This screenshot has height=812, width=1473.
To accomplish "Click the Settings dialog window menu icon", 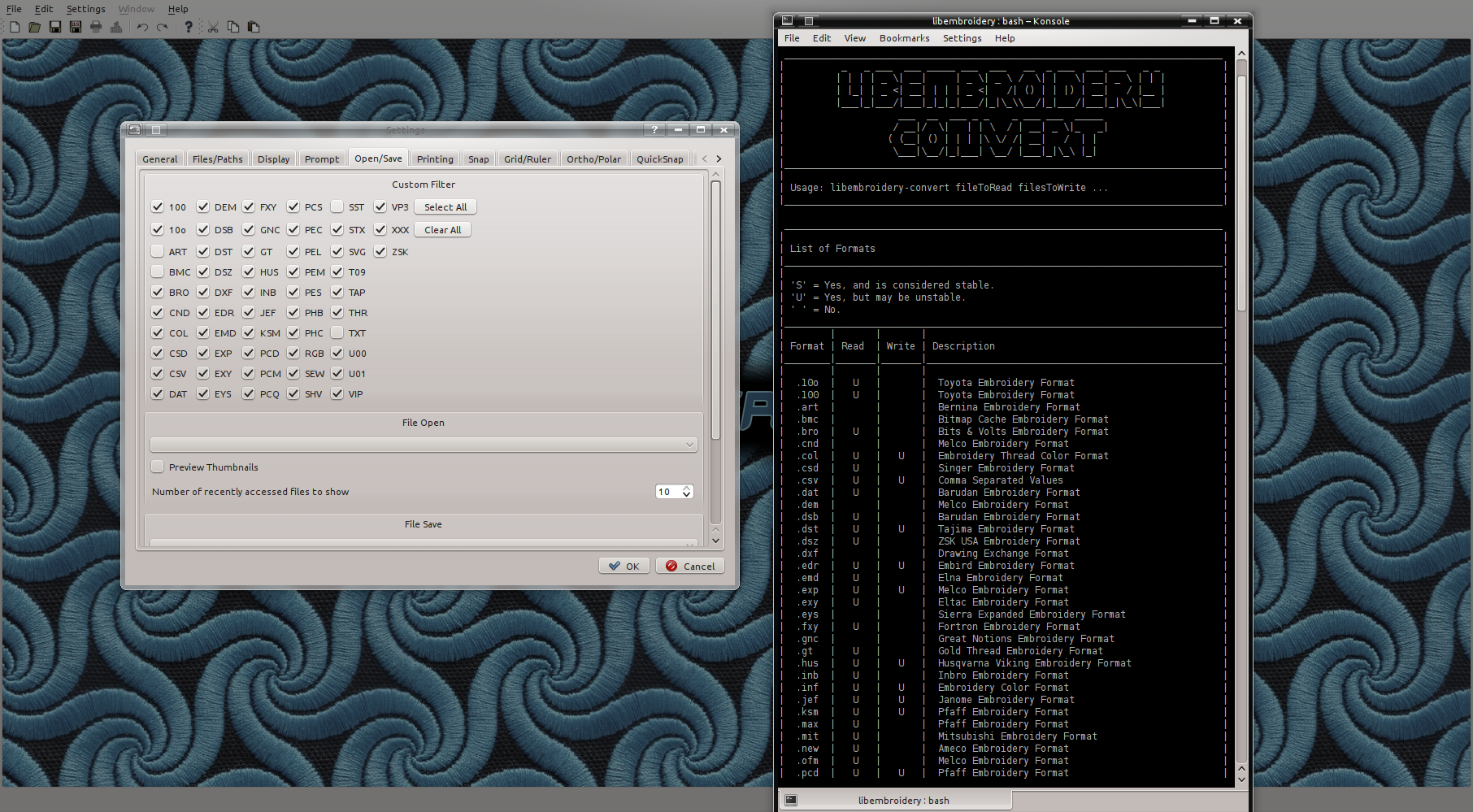I will (135, 129).
